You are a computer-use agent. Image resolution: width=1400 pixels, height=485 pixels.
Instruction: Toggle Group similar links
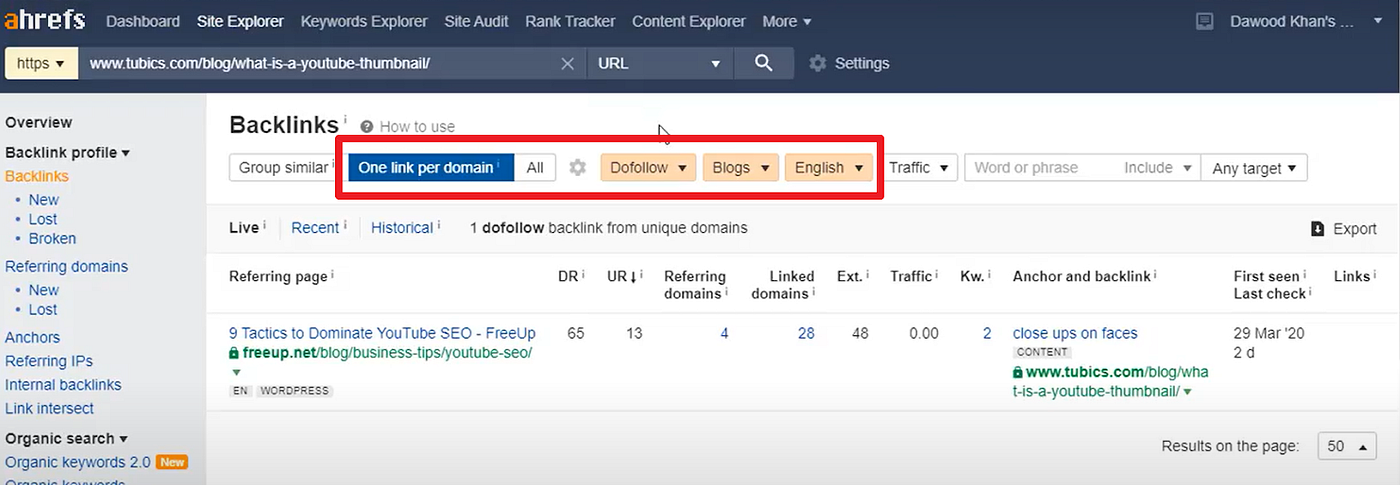(x=283, y=168)
